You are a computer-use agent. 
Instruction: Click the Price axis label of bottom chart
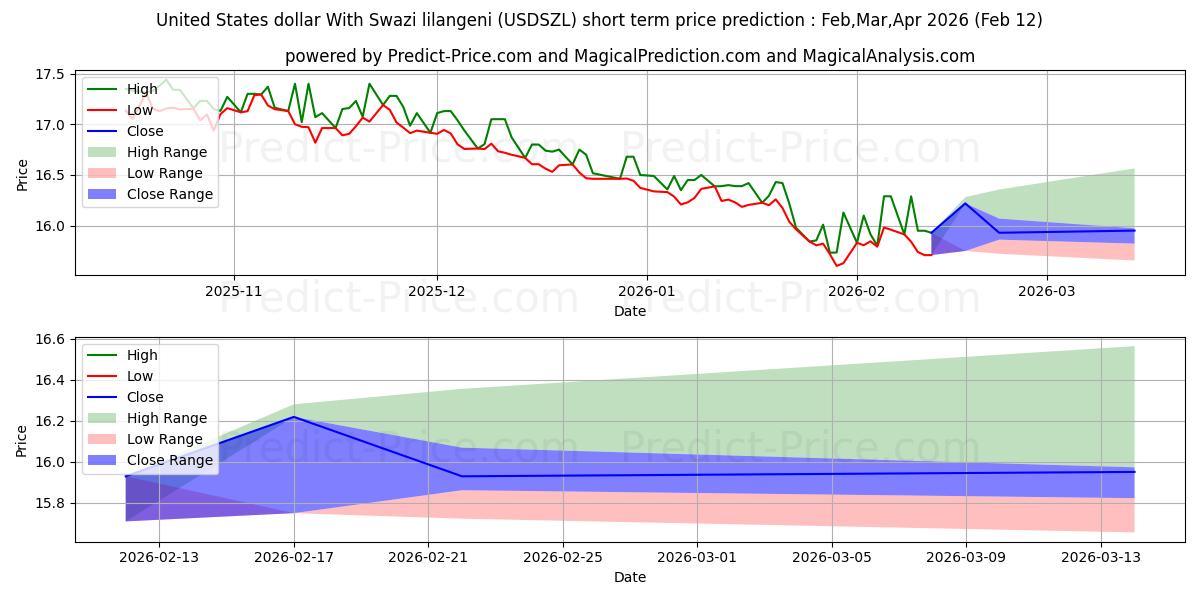(x=22, y=441)
